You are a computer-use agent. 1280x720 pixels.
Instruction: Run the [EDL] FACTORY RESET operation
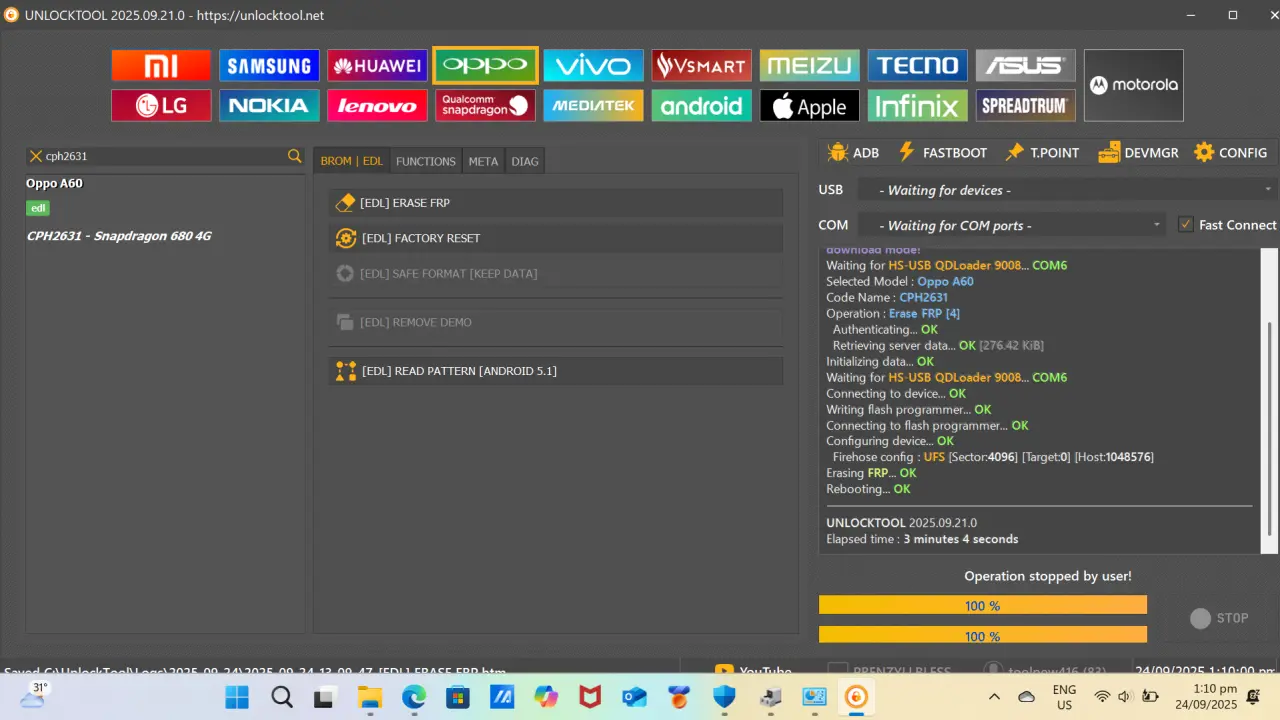coord(556,238)
